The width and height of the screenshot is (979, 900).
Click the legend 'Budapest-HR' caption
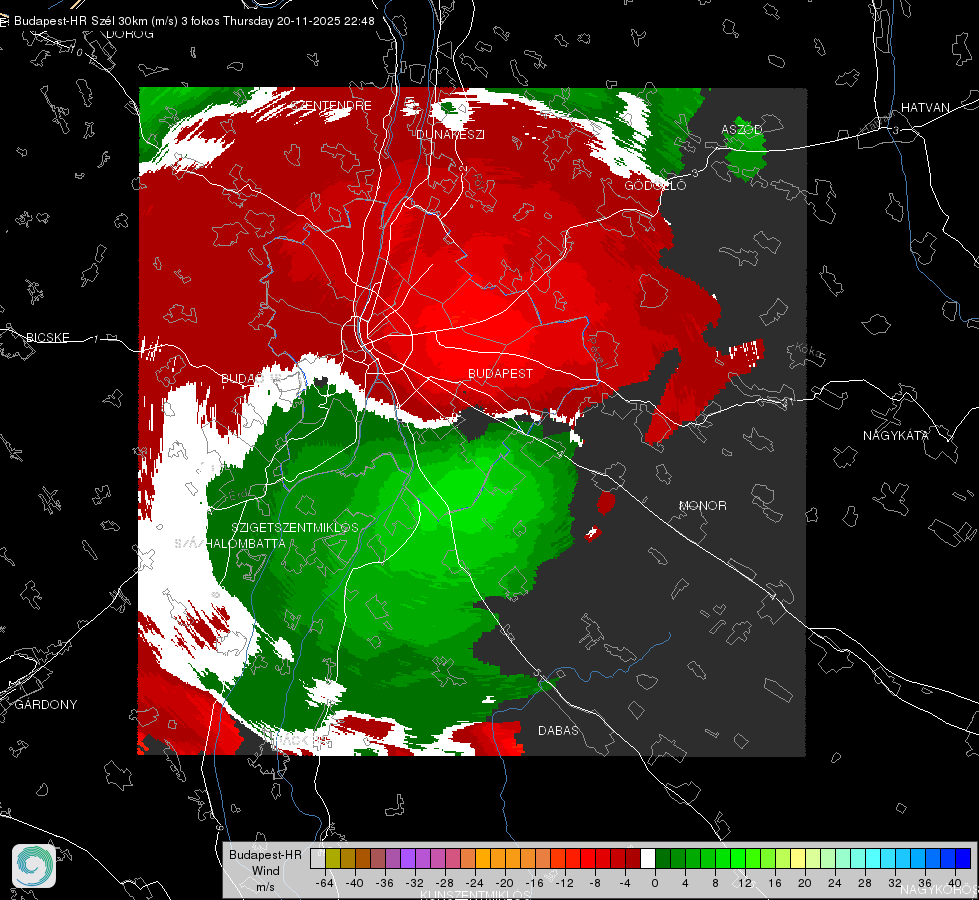click(265, 855)
